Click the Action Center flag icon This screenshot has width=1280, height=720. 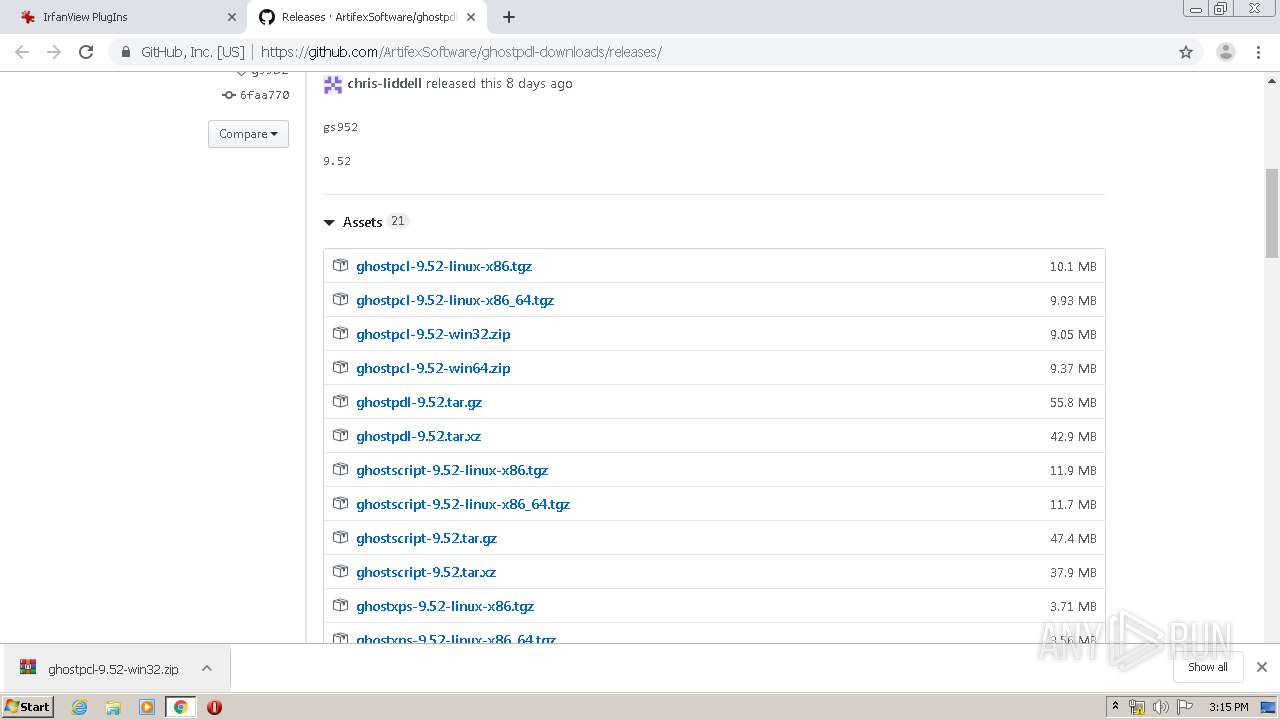coord(1184,707)
